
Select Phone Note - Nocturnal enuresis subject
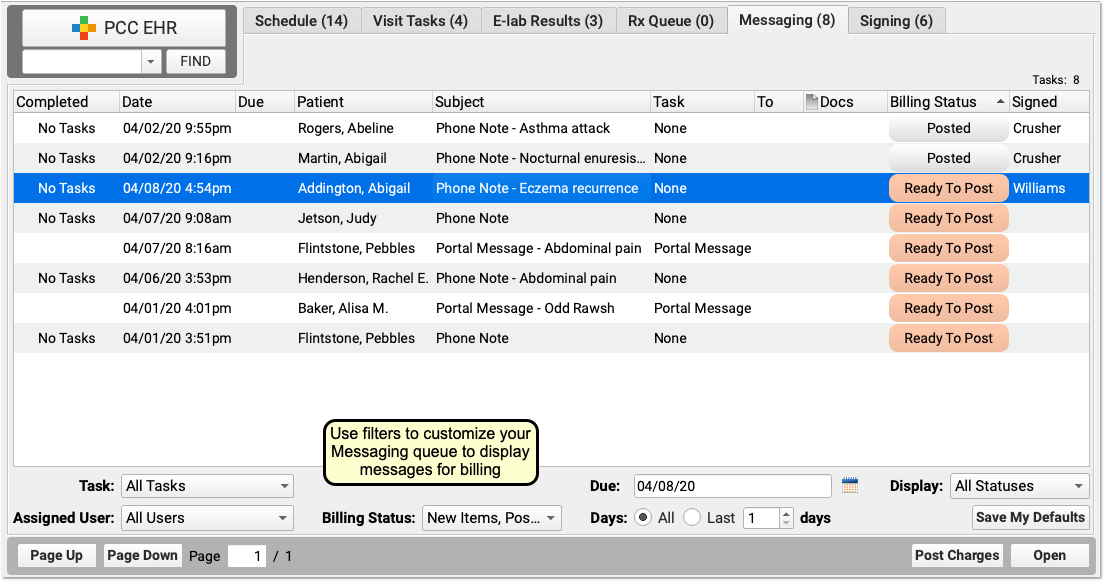tap(541, 159)
